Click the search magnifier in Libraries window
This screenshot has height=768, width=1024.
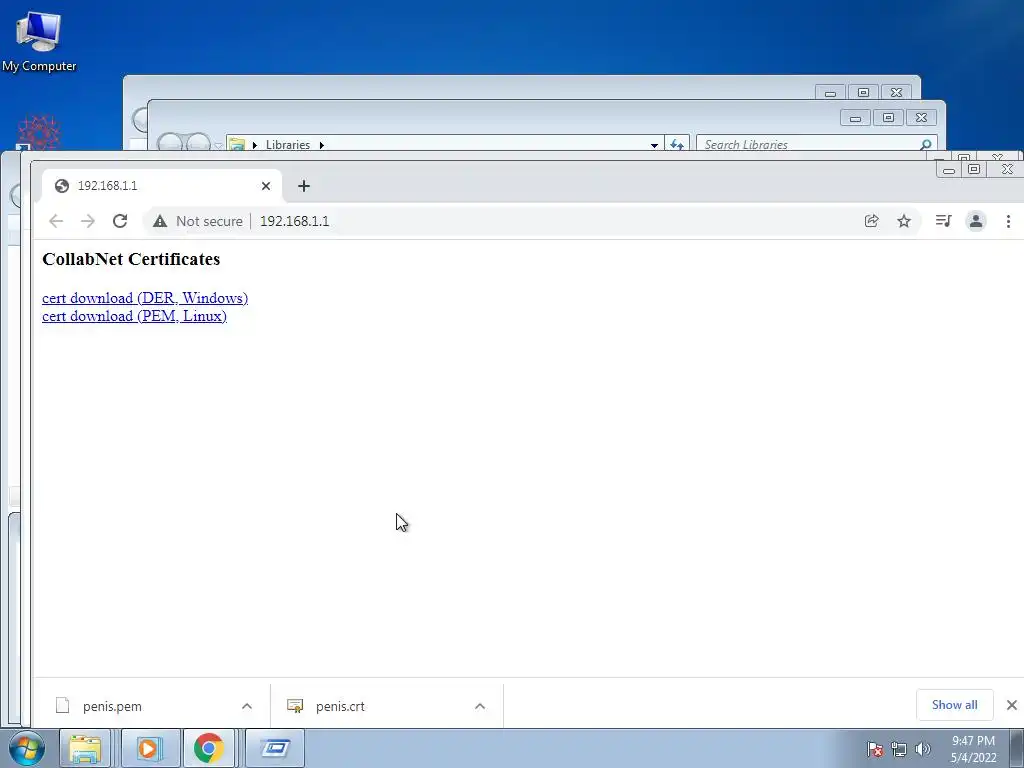click(x=925, y=144)
